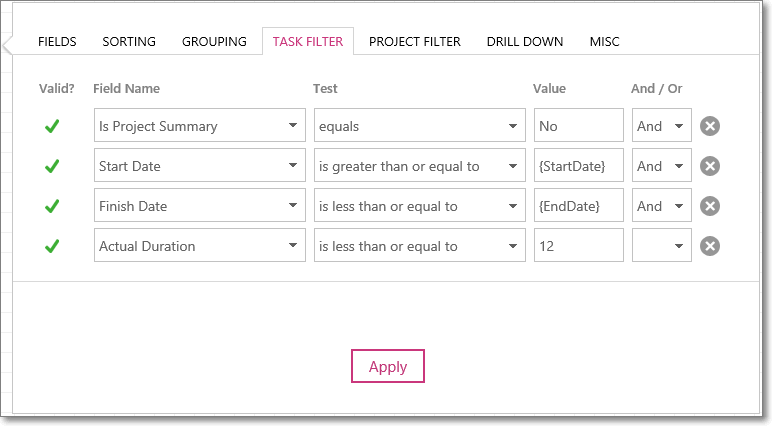Viewport: 772px width, 426px height.
Task: Go to the SORTING tab
Action: (x=129, y=41)
